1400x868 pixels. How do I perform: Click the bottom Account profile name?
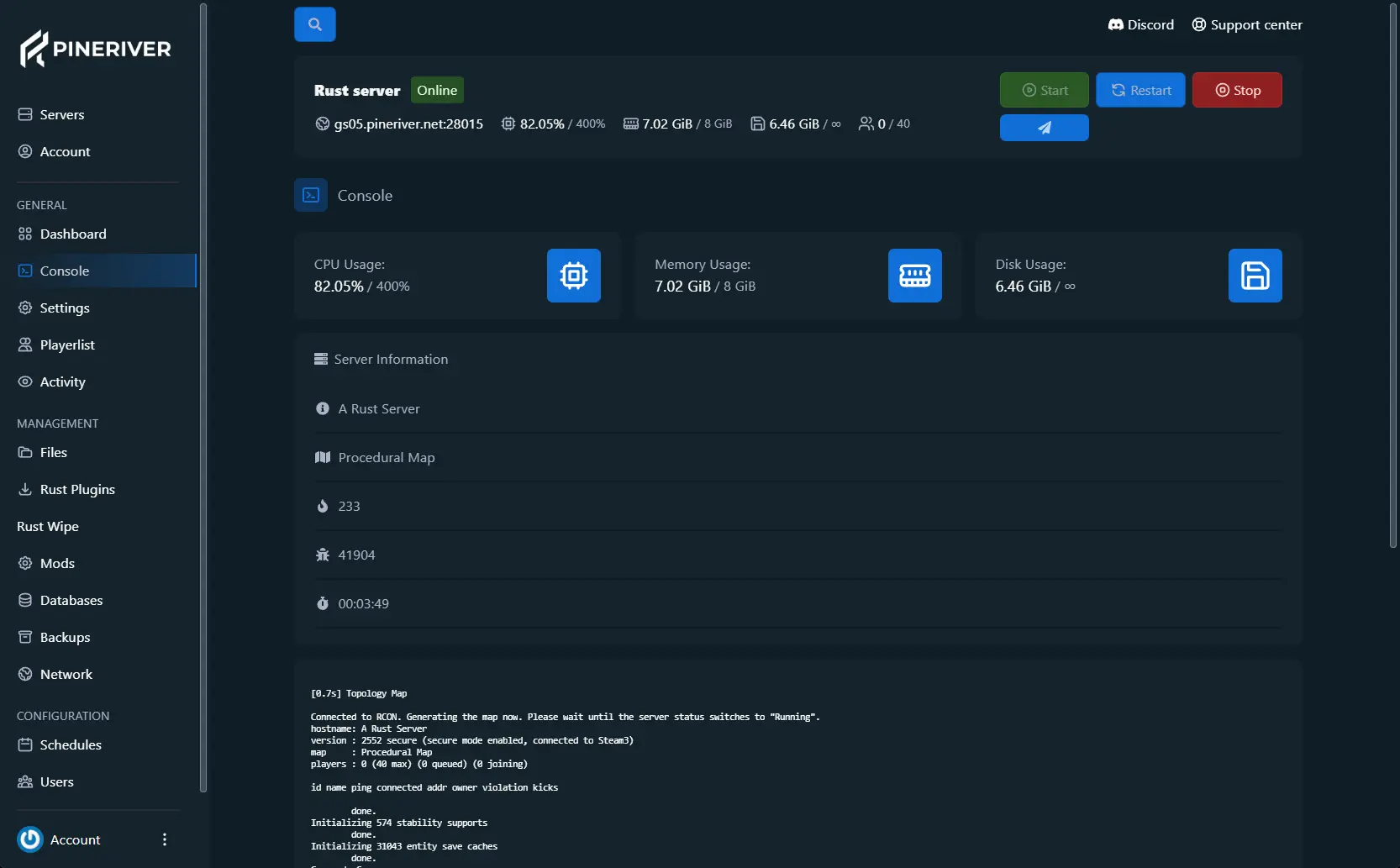[75, 839]
